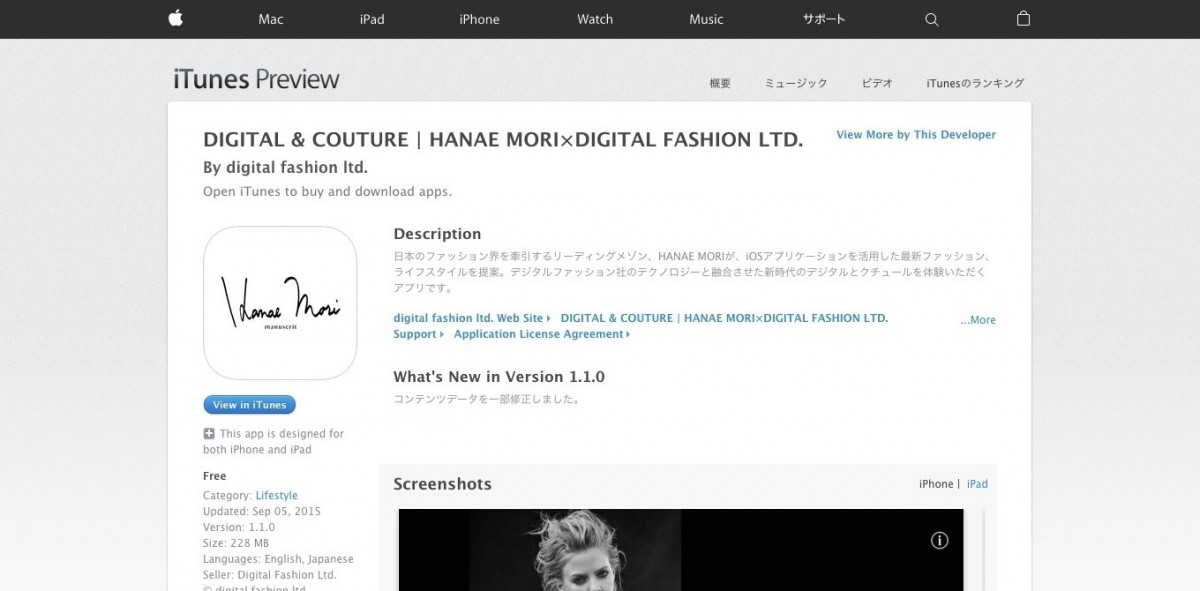
Task: Select the 概要 tab
Action: 720,83
